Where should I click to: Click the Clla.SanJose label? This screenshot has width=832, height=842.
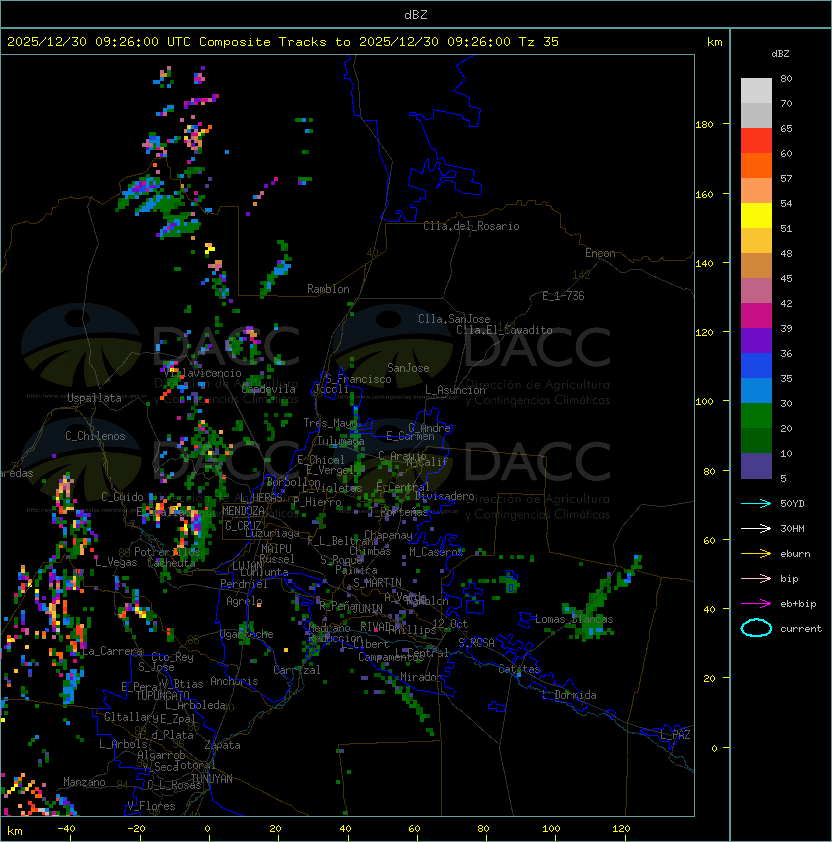point(454,319)
